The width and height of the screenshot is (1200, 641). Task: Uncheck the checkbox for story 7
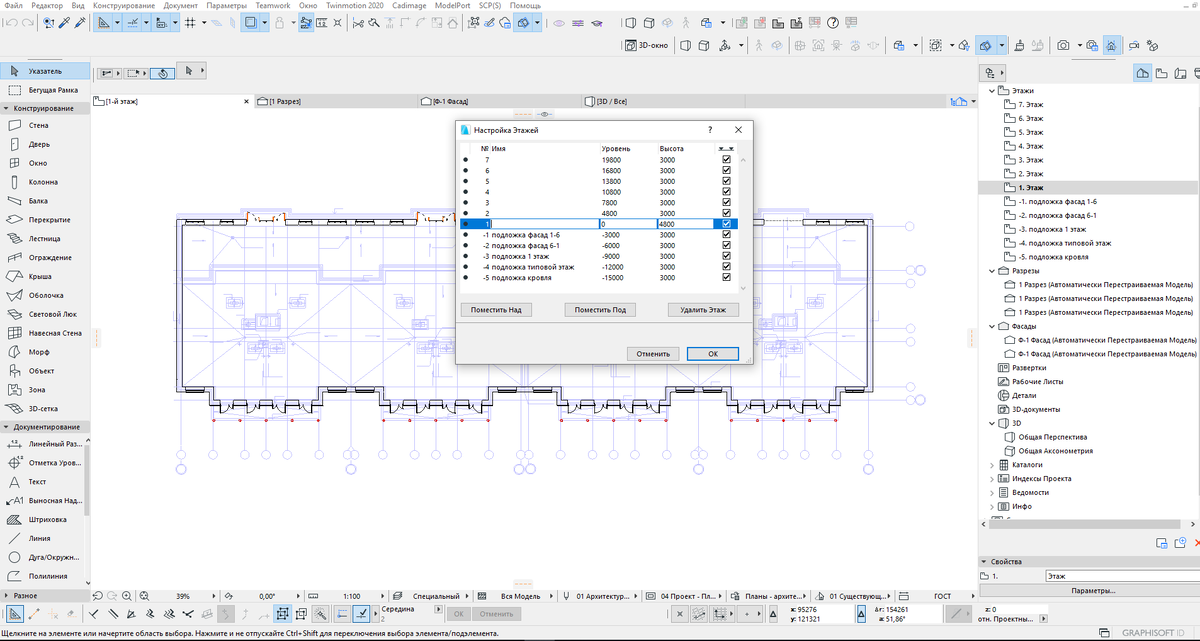(x=726, y=159)
